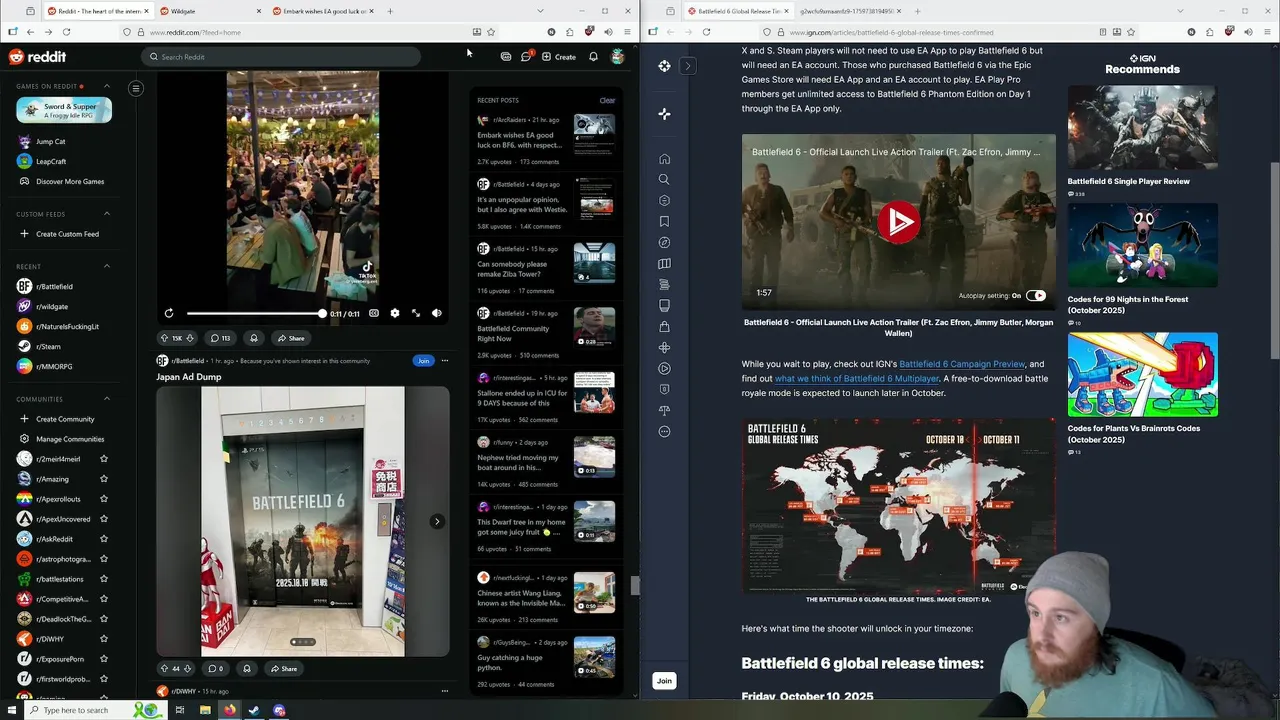Toggle captions on Reddit video
This screenshot has height=720, width=1280.
[374, 313]
